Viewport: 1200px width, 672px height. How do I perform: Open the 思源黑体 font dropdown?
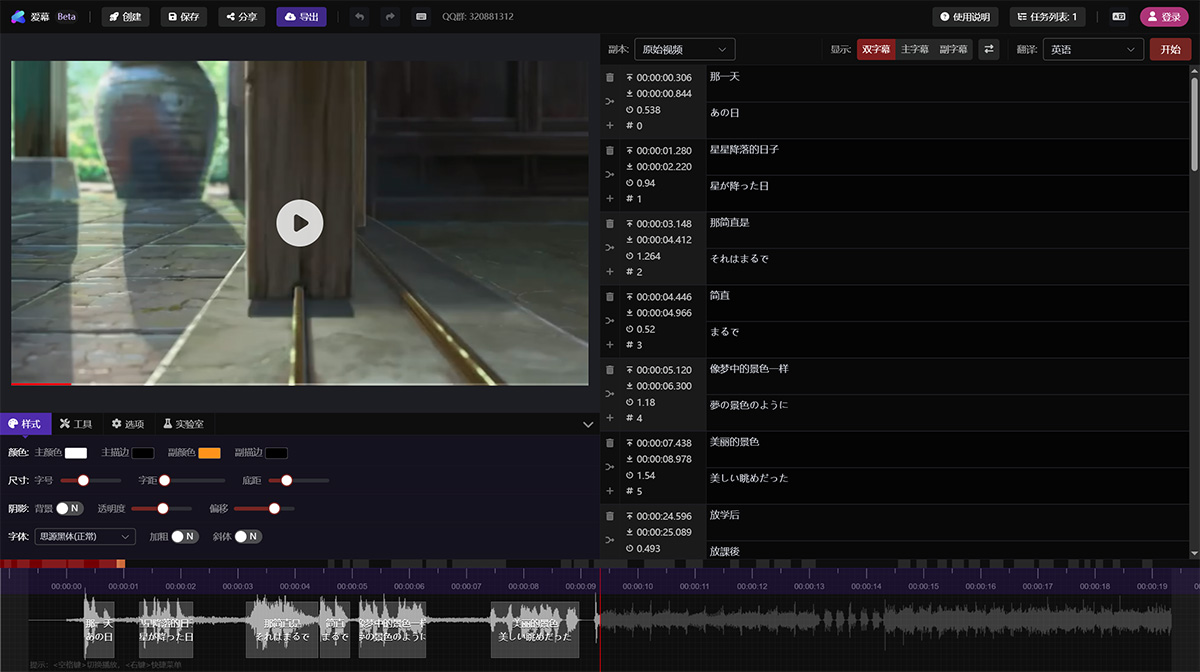(84, 536)
